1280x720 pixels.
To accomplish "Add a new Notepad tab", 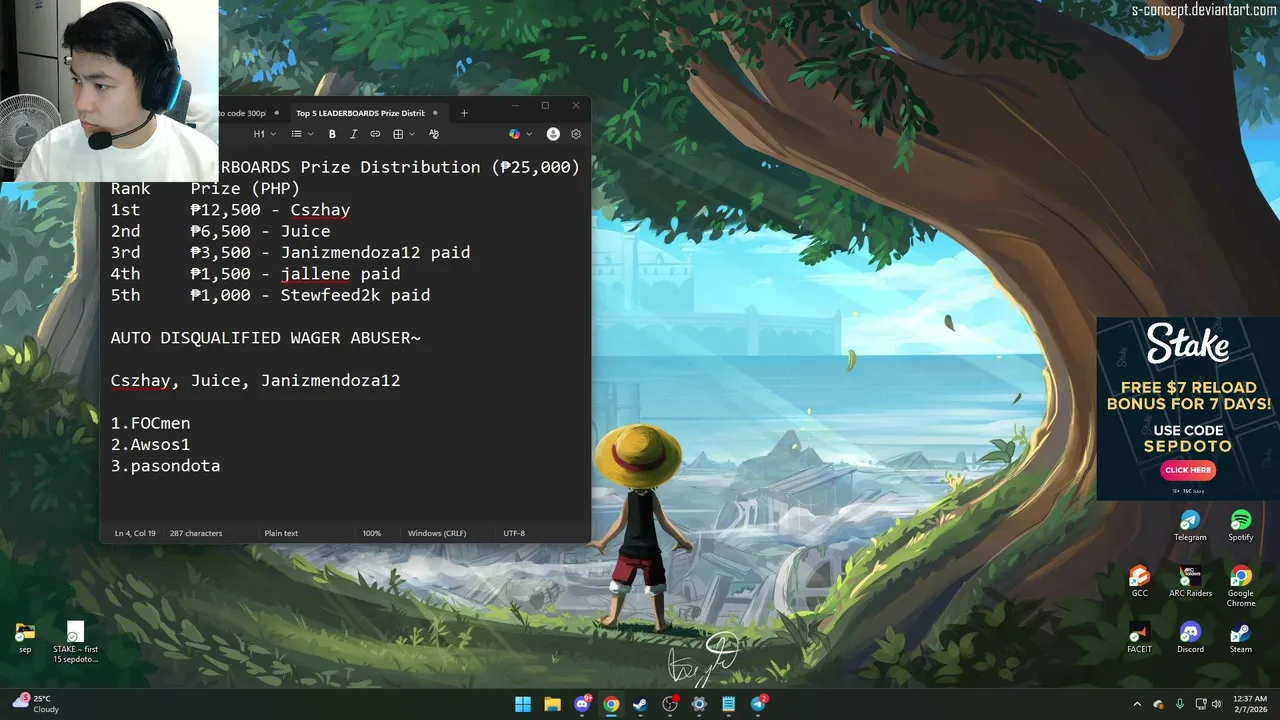I will [464, 113].
